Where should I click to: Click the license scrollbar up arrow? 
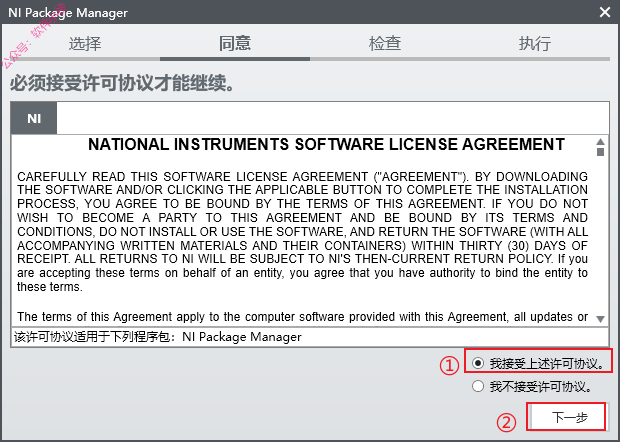(600, 142)
